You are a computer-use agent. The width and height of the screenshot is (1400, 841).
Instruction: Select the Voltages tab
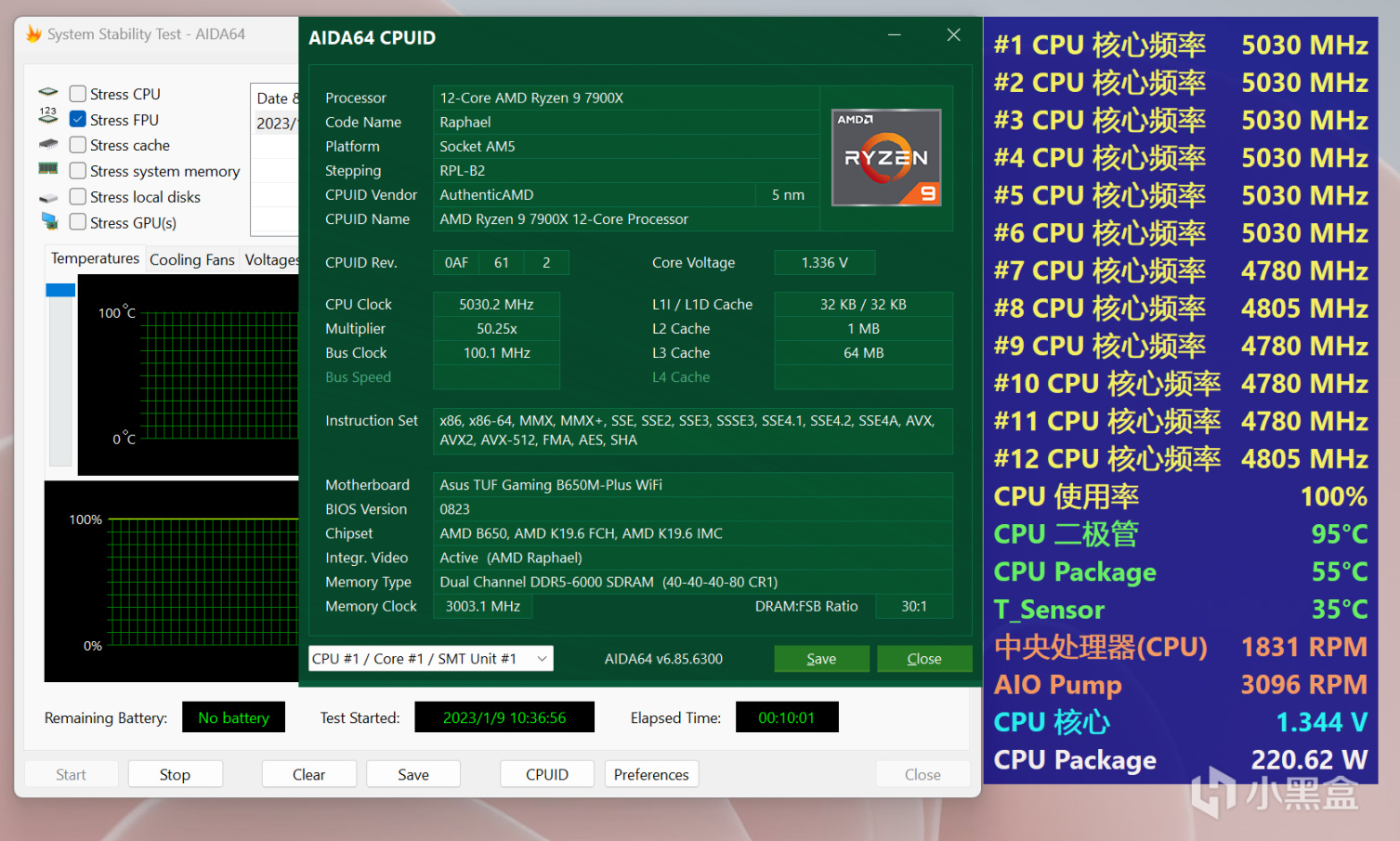[271, 260]
